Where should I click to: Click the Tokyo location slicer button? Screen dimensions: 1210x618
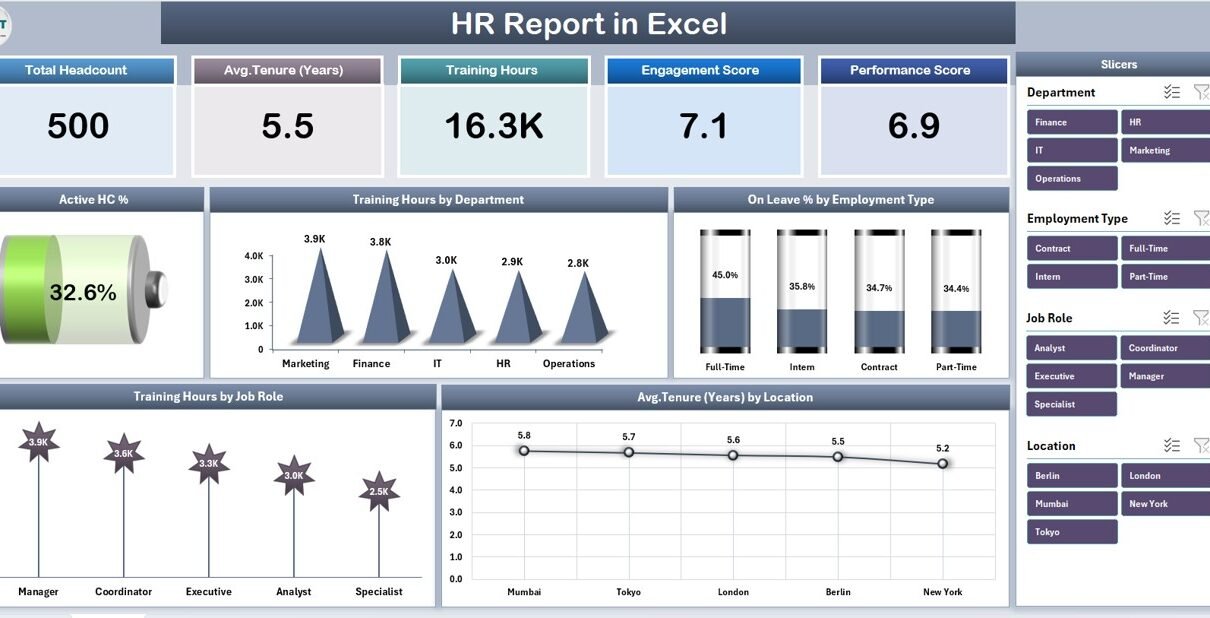1072,532
